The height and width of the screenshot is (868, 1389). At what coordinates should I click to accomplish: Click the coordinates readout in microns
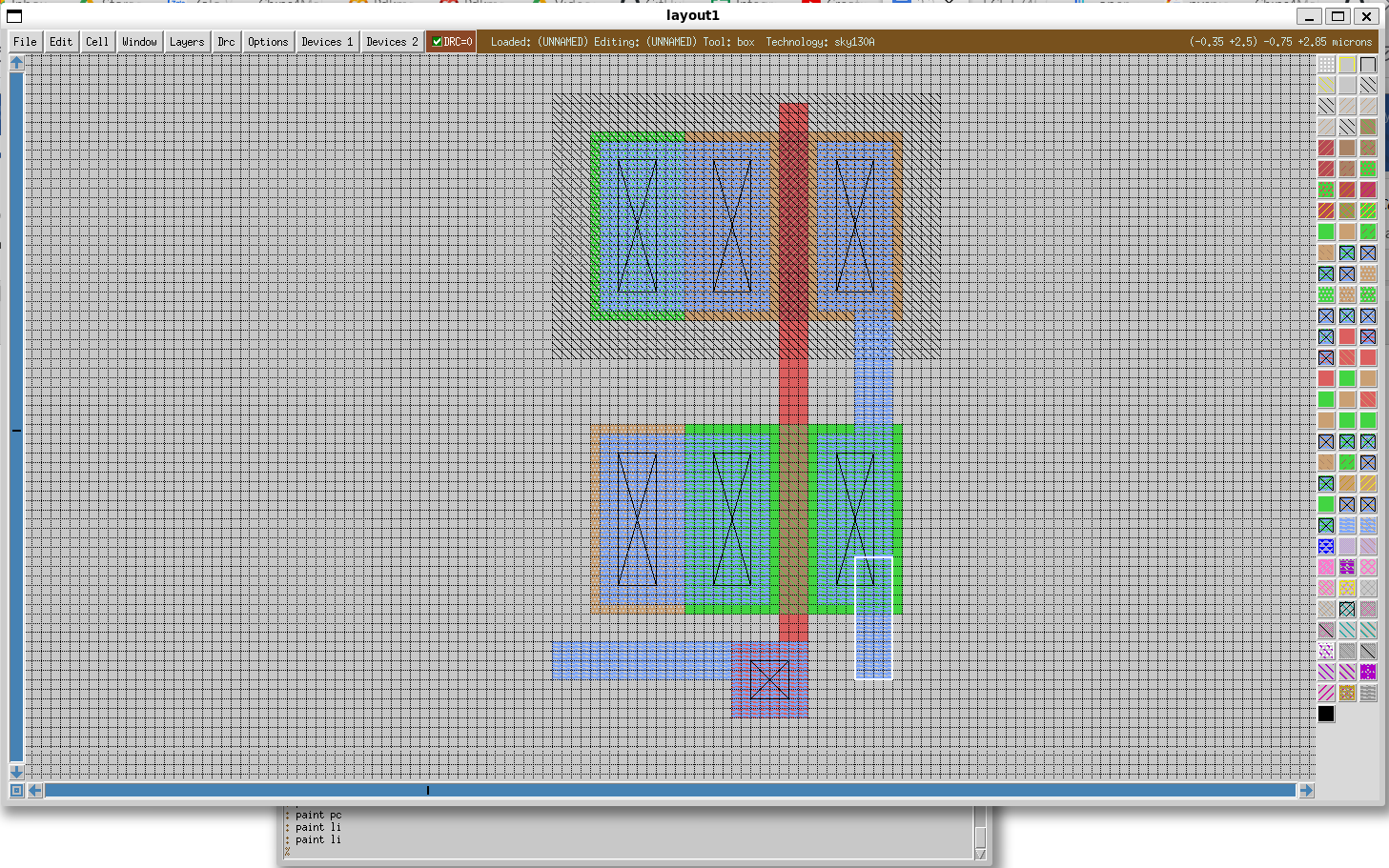pyautogui.click(x=1280, y=42)
